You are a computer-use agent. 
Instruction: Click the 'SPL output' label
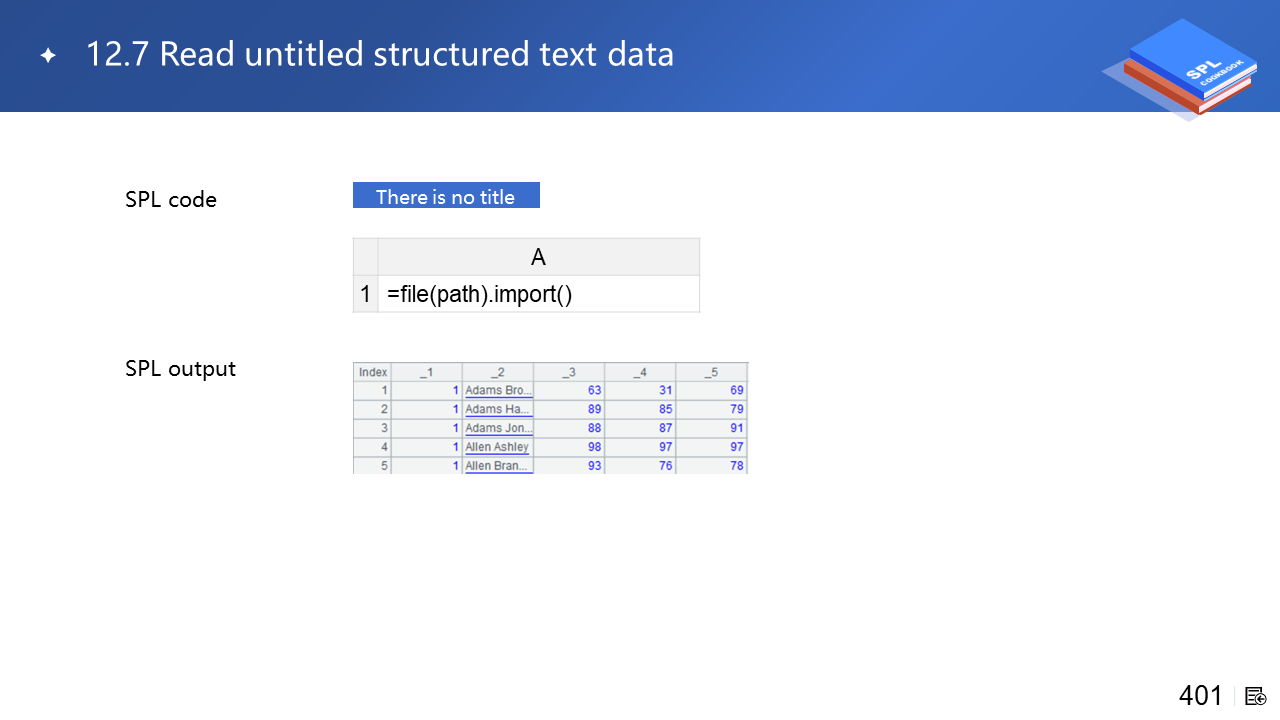[x=180, y=368]
